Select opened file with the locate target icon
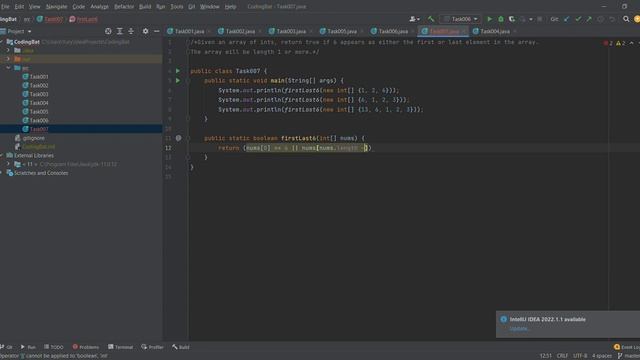Viewport: 640px width, 360px height. [x=108, y=31]
